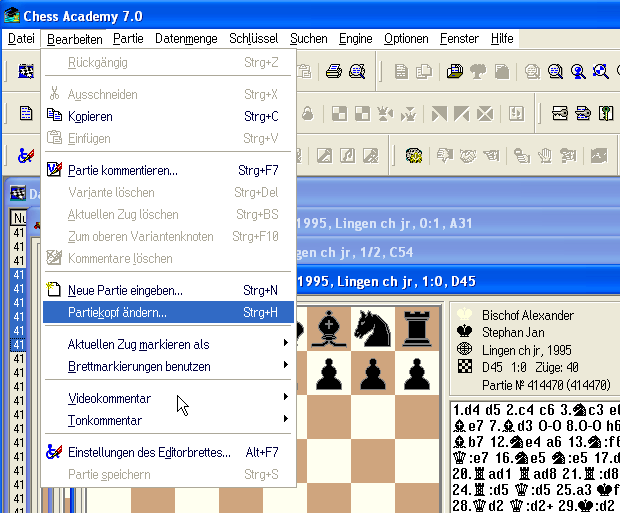Image resolution: width=620 pixels, height=513 pixels.
Task: Click the move '2.c4' in notation
Action: pyautogui.click(x=519, y=410)
